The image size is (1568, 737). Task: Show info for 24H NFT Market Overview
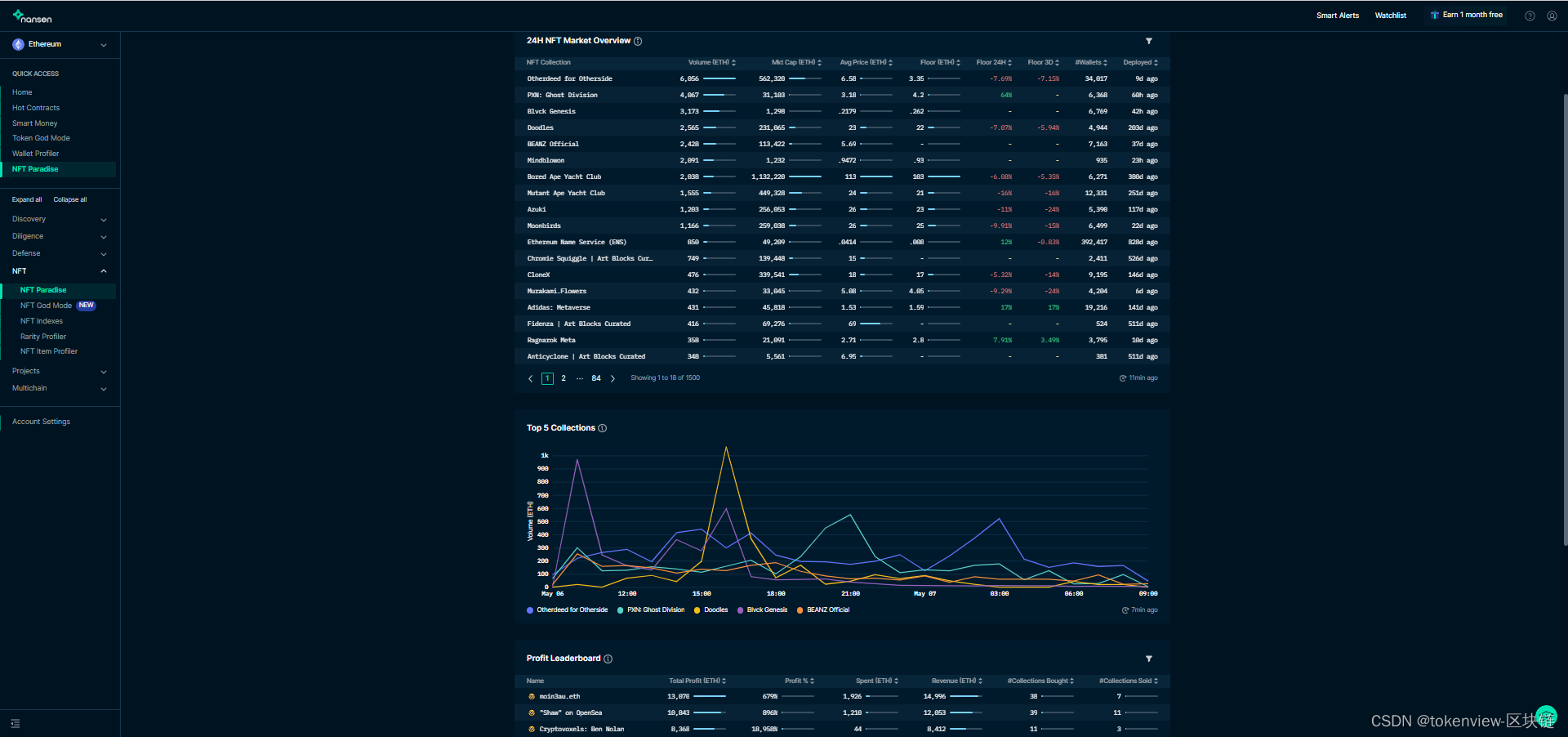[638, 41]
